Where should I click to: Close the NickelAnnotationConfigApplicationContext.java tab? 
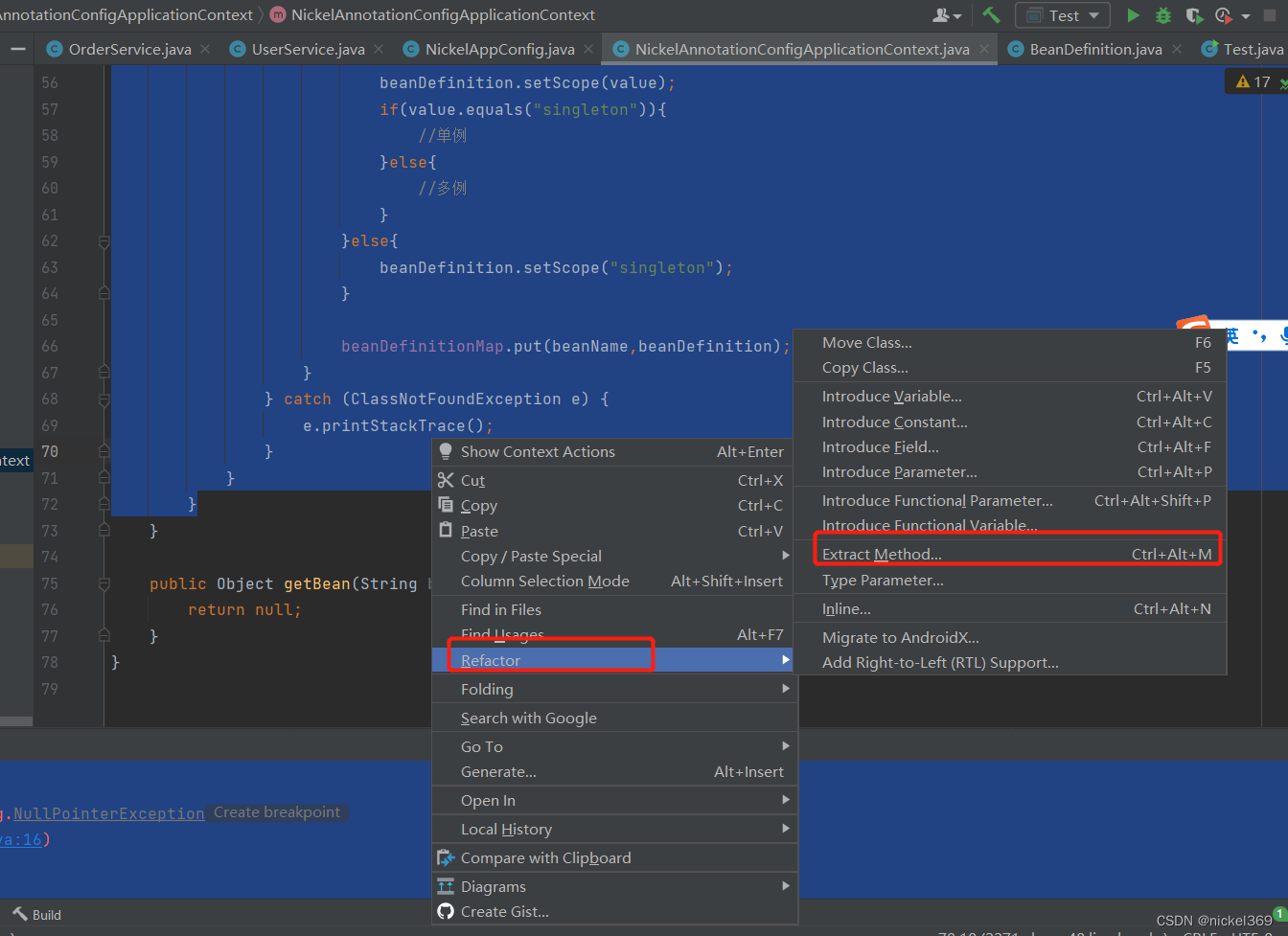click(983, 49)
